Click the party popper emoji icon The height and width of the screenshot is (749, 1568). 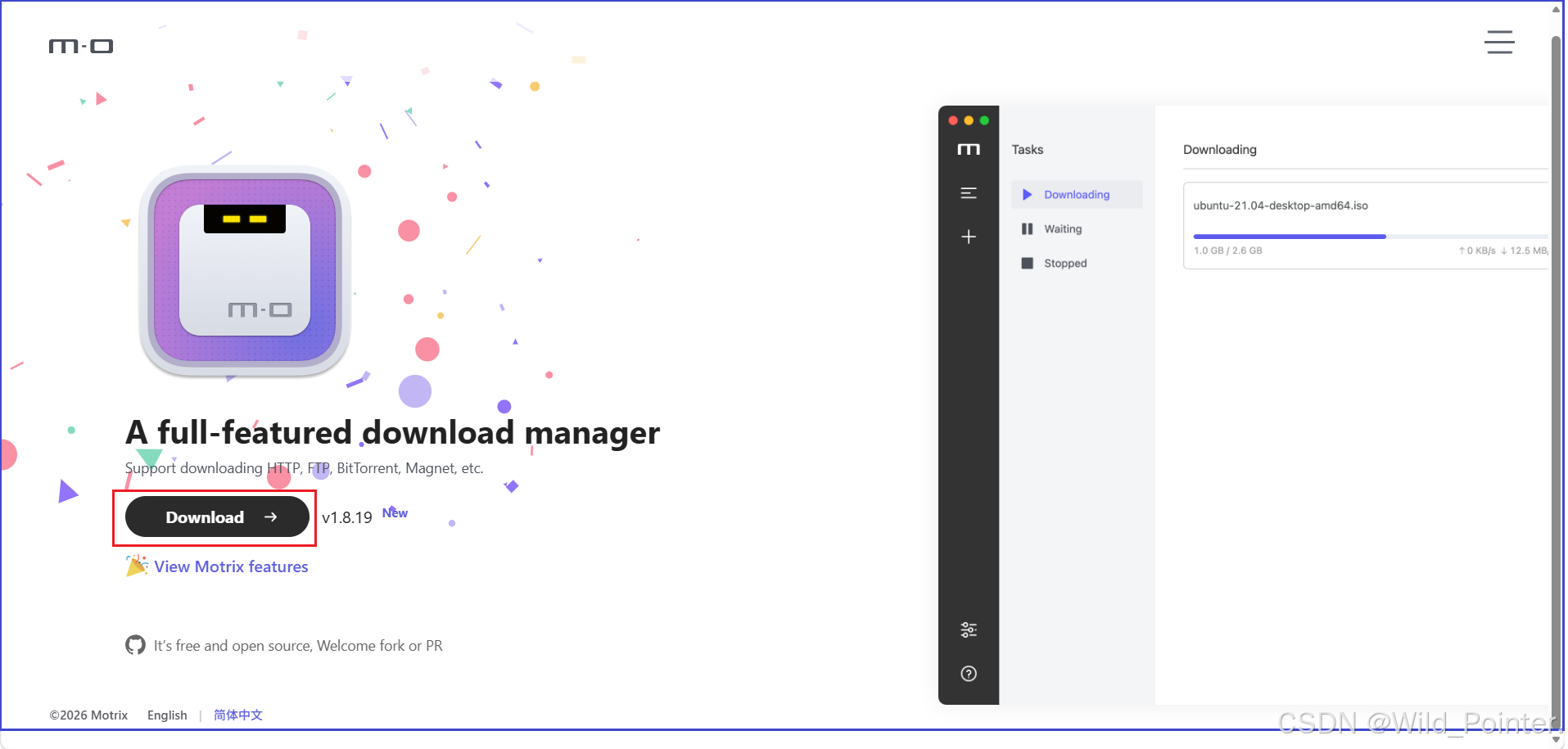click(x=137, y=566)
